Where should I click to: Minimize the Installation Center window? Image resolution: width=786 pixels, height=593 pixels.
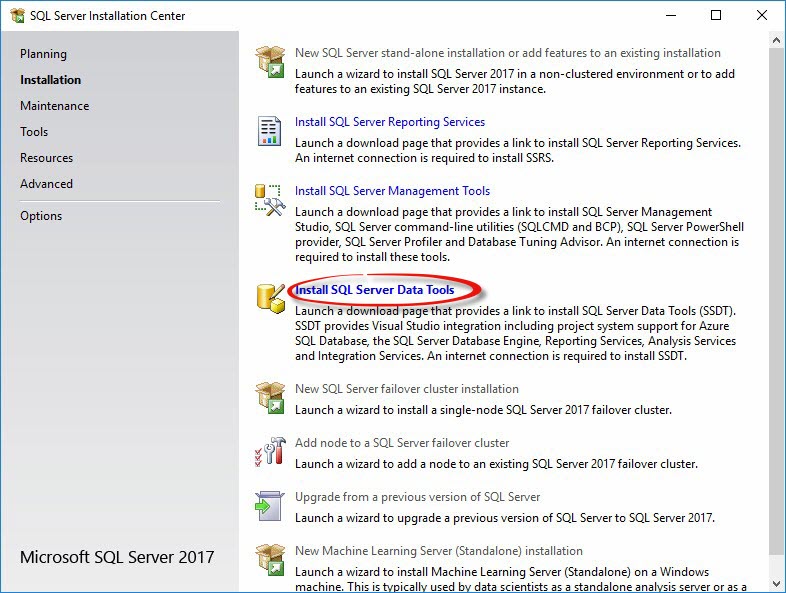tap(671, 16)
